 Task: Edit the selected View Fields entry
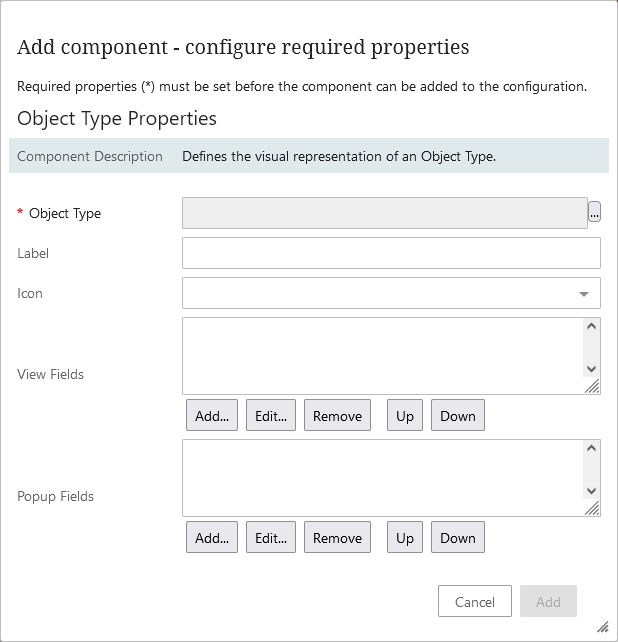click(271, 416)
